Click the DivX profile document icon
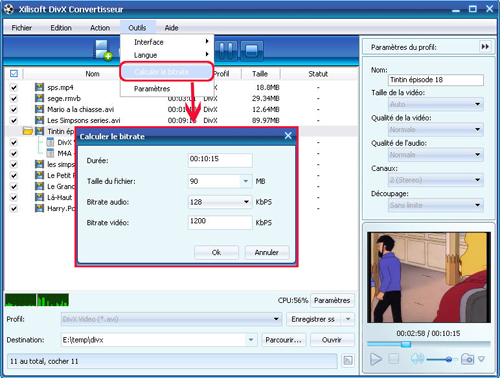Screen dimensions: 500x378 coord(50,142)
